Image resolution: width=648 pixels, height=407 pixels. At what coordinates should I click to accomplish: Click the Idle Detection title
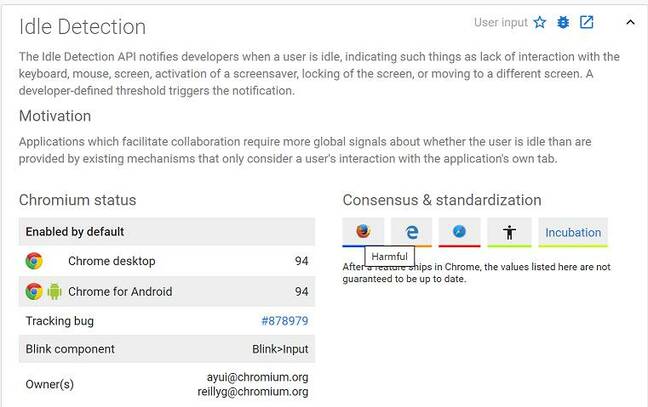[82, 27]
